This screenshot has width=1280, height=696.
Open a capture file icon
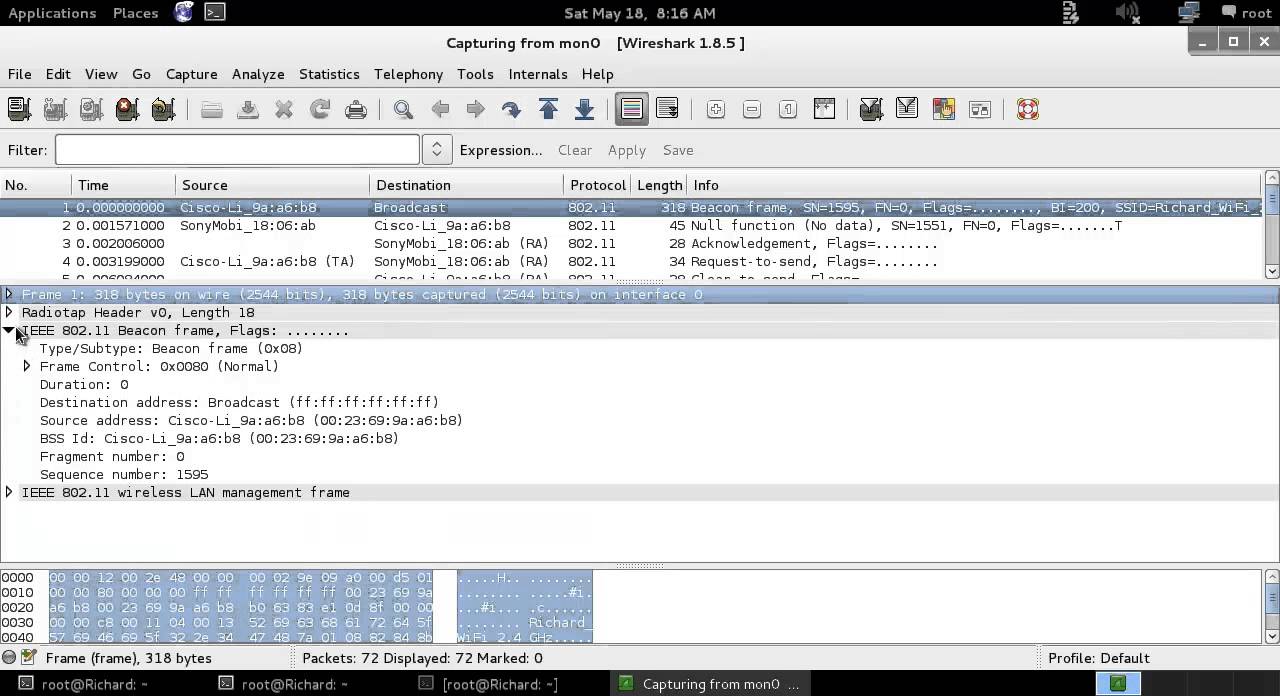pyautogui.click(x=212, y=109)
